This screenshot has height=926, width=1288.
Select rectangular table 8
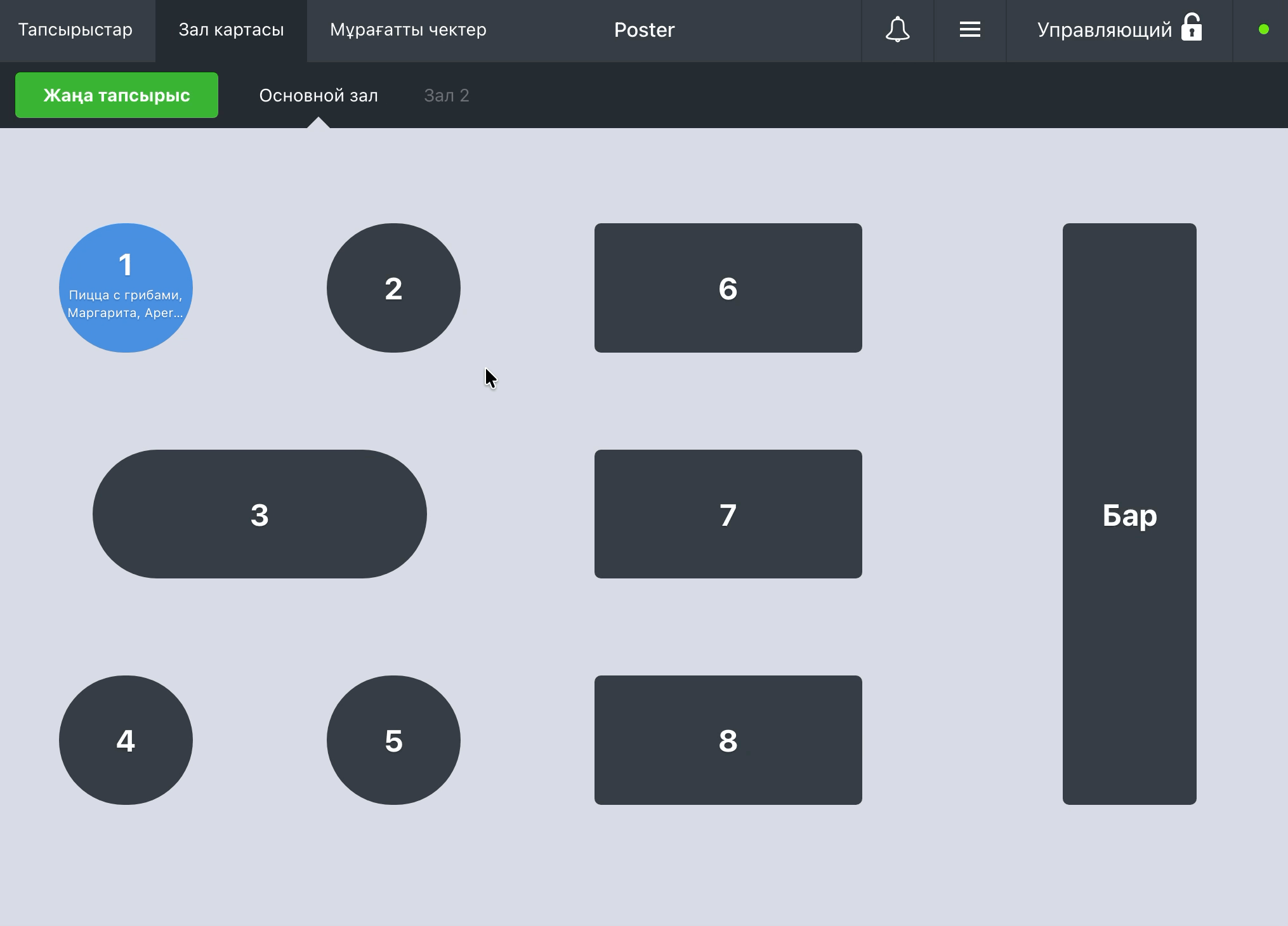728,740
